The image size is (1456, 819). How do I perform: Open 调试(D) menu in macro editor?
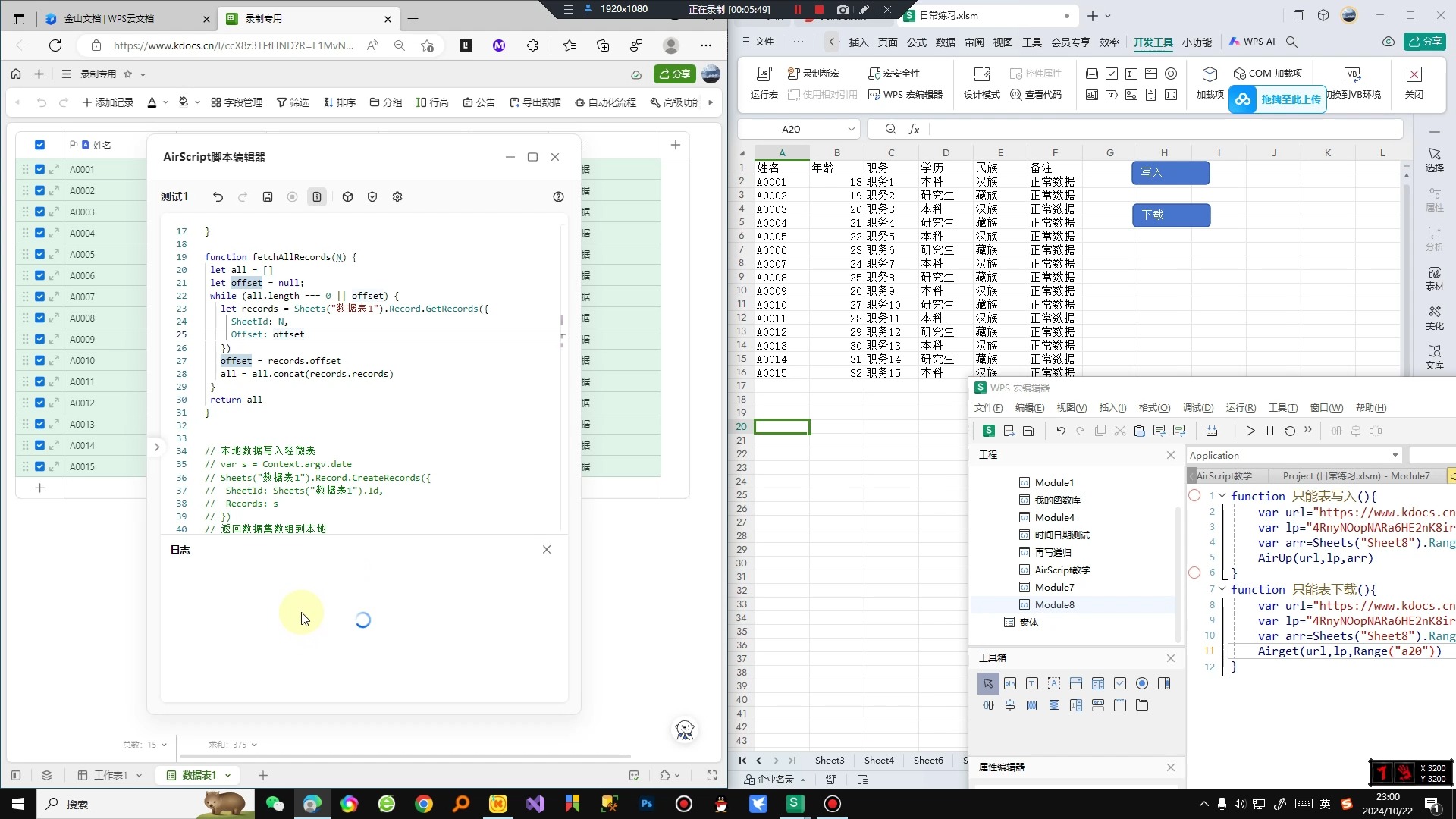point(1197,408)
